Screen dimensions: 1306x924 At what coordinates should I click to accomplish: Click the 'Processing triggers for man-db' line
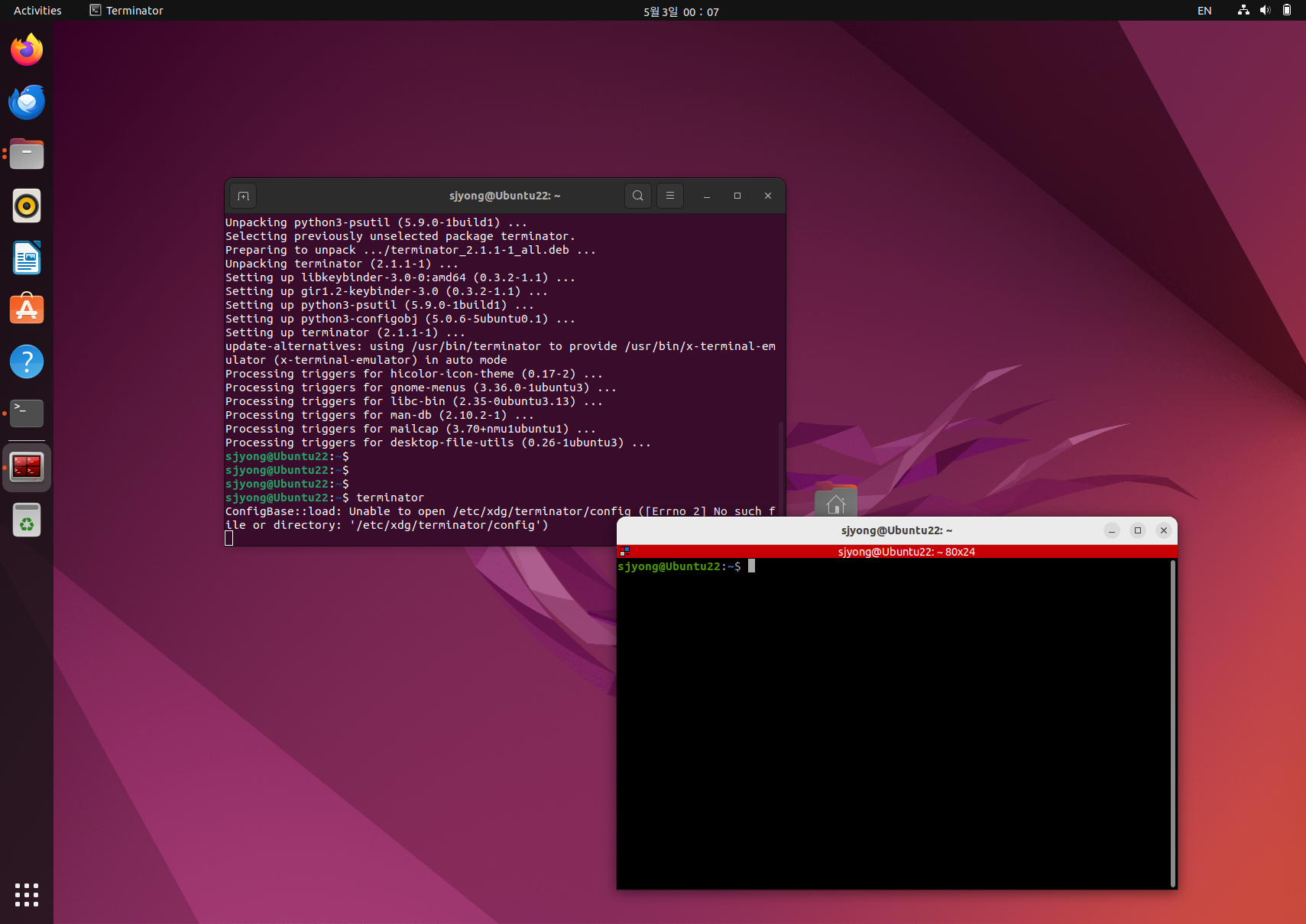(380, 415)
